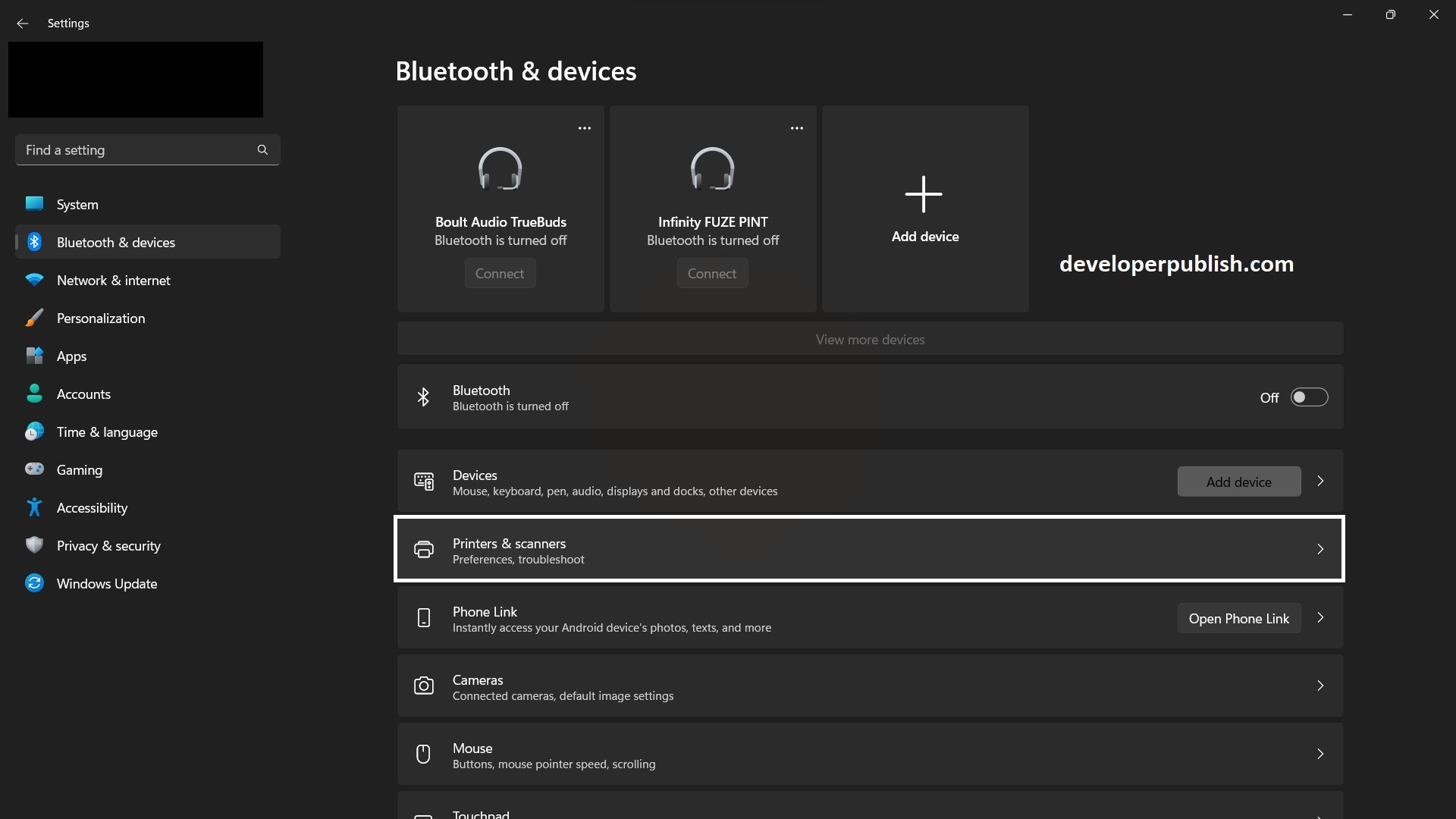
Task: Click the View more devices button
Action: [870, 339]
